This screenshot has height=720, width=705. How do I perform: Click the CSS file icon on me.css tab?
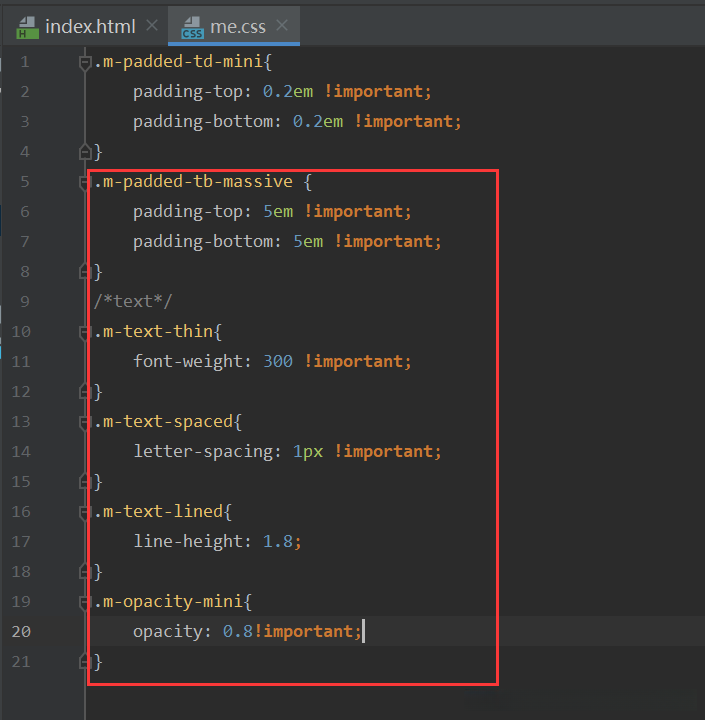[x=191, y=27]
